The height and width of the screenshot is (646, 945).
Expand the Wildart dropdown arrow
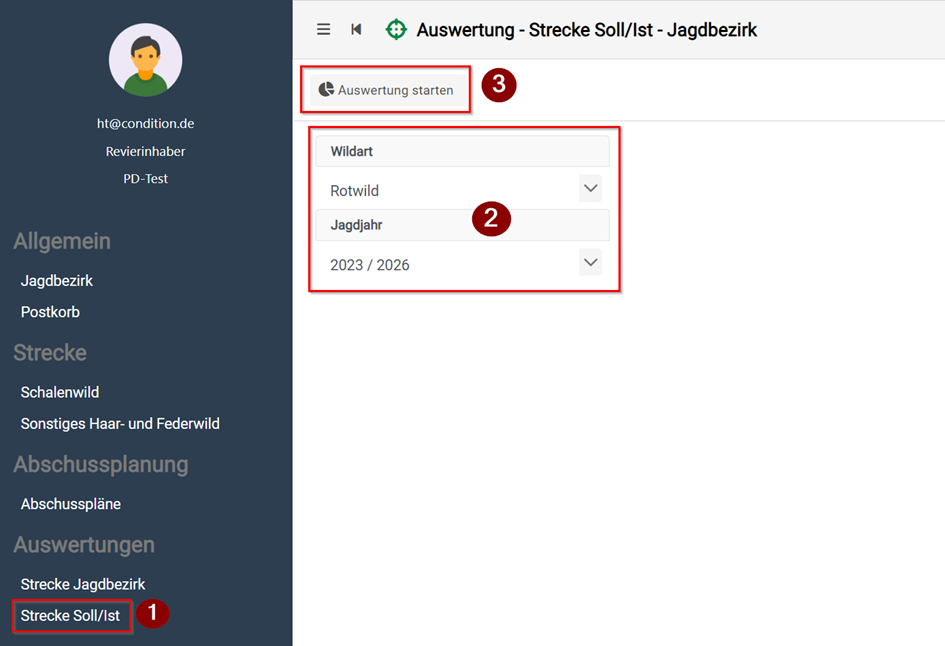590,188
